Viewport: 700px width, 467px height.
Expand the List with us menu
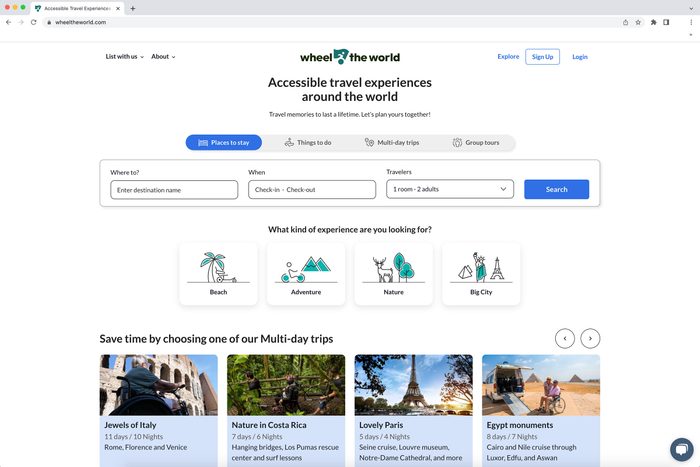pos(125,57)
